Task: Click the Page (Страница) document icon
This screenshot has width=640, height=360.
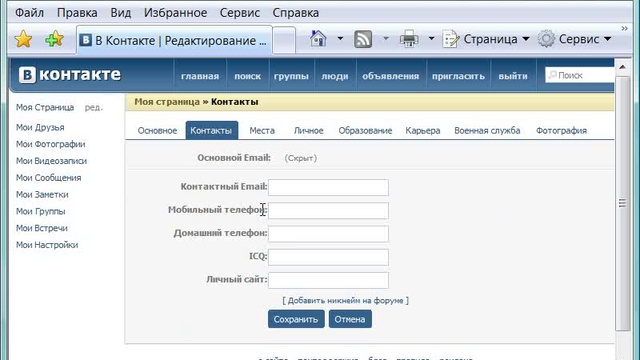Action: click(451, 39)
